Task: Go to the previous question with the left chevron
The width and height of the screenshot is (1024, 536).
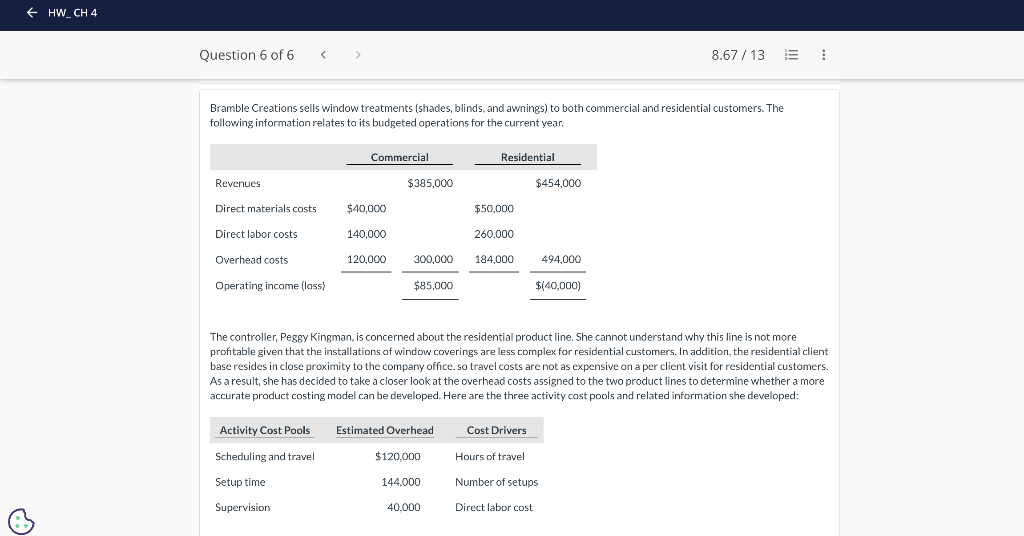Action: click(x=323, y=55)
